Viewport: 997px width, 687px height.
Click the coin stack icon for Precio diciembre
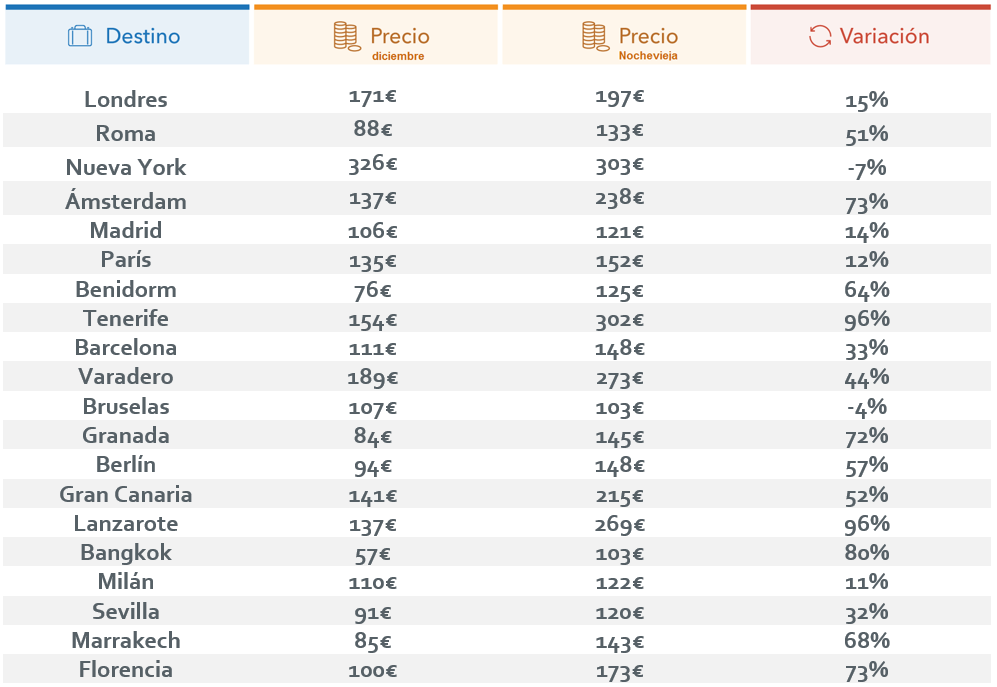[x=347, y=36]
